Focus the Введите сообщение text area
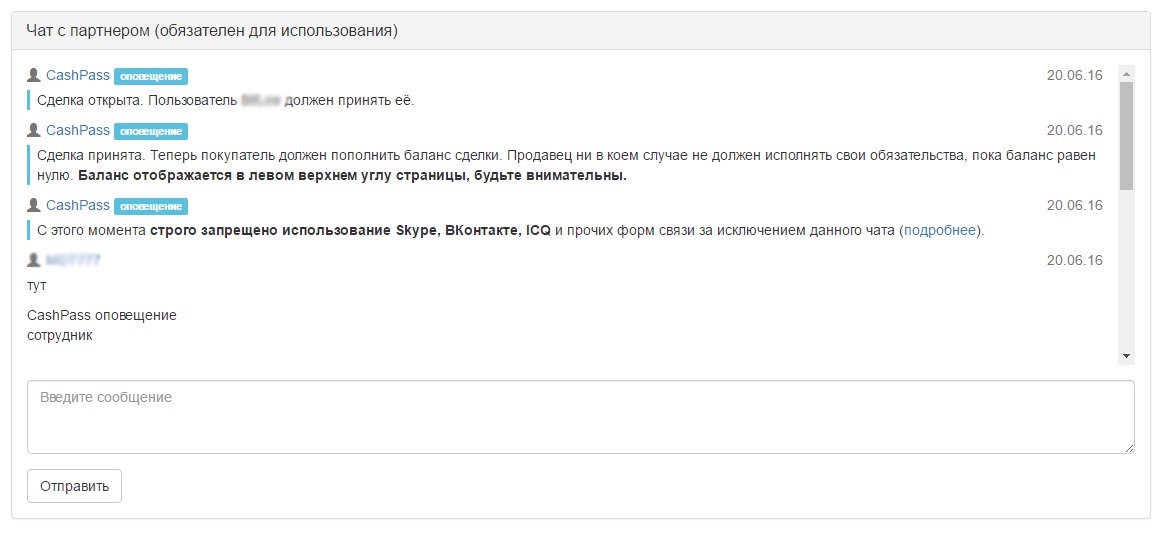Image resolution: width=1163 pixels, height=533 pixels. pos(581,417)
